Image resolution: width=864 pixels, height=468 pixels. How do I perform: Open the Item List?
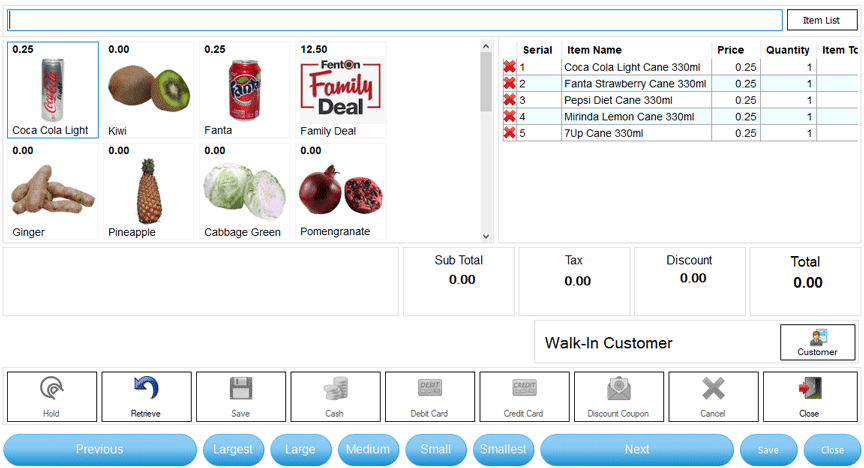[x=822, y=20]
